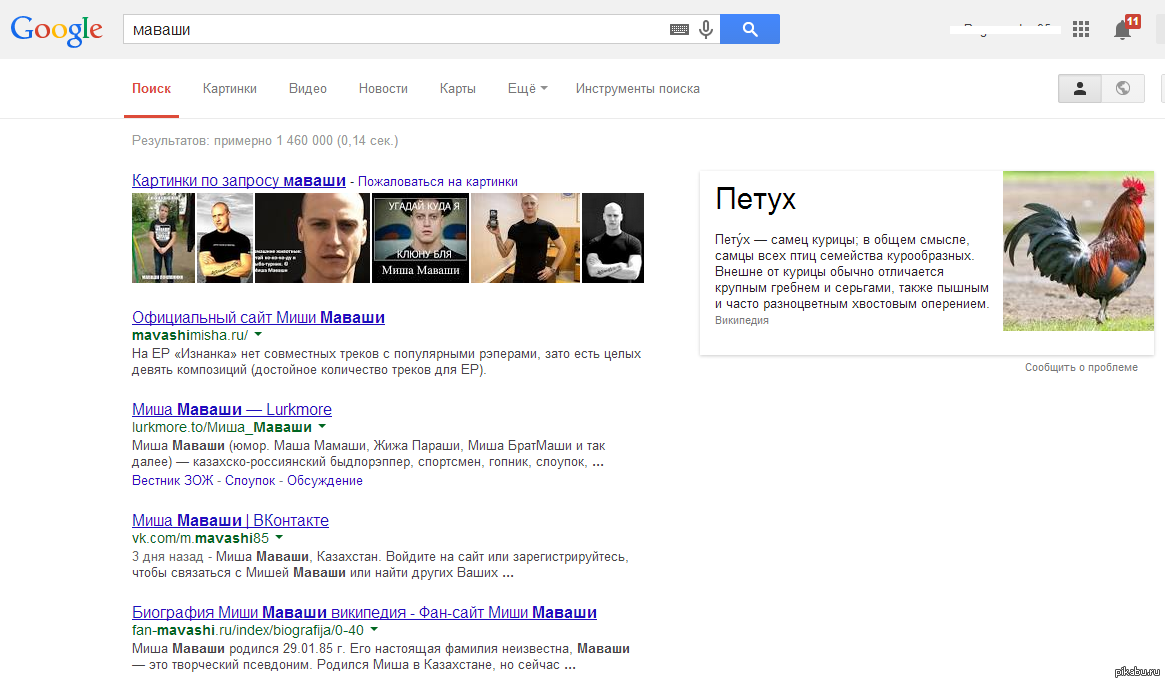Switch to personal results view
The width and height of the screenshot is (1165, 683).
coord(1080,88)
